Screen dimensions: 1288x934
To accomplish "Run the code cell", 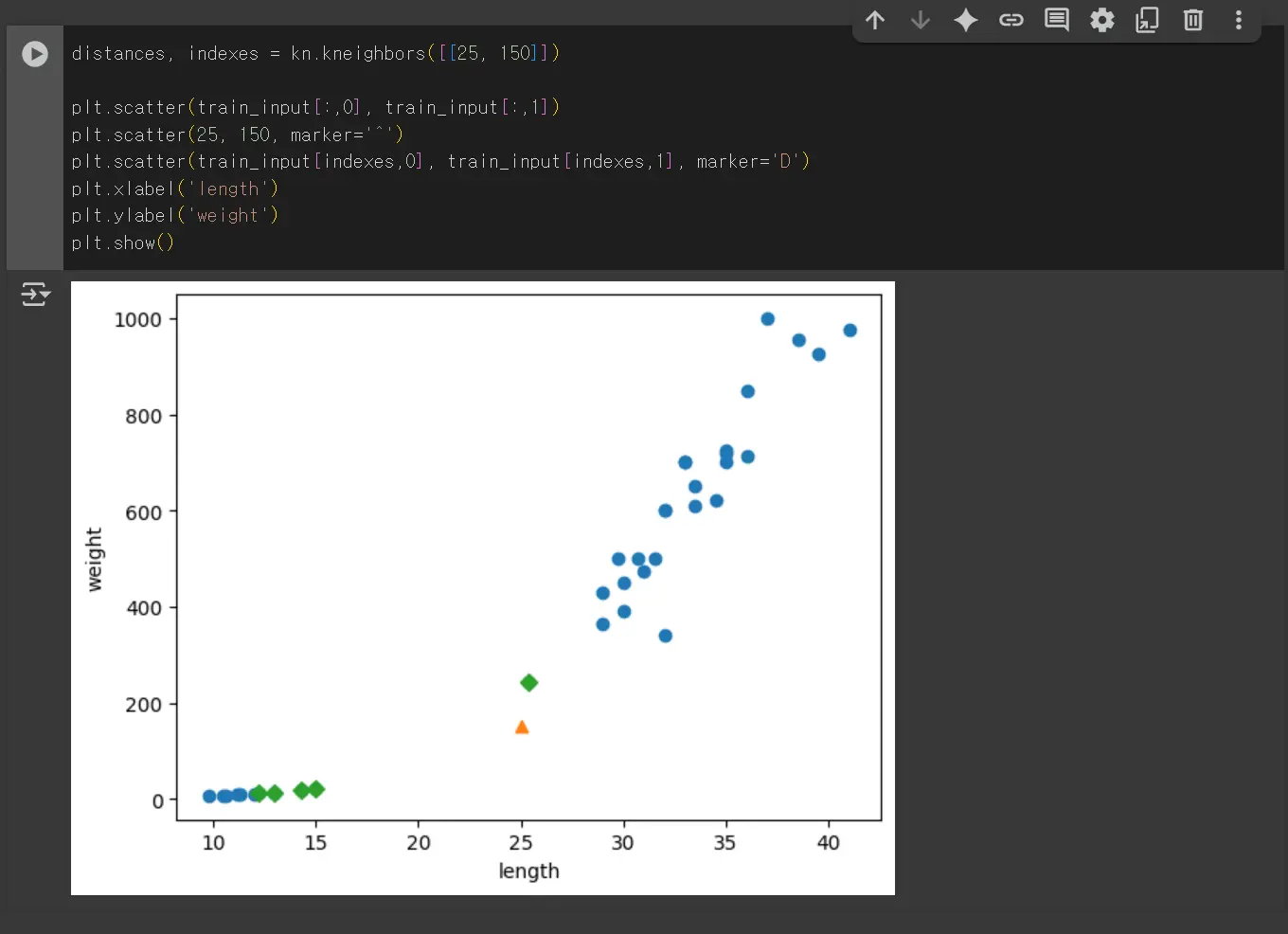I will coord(35,54).
